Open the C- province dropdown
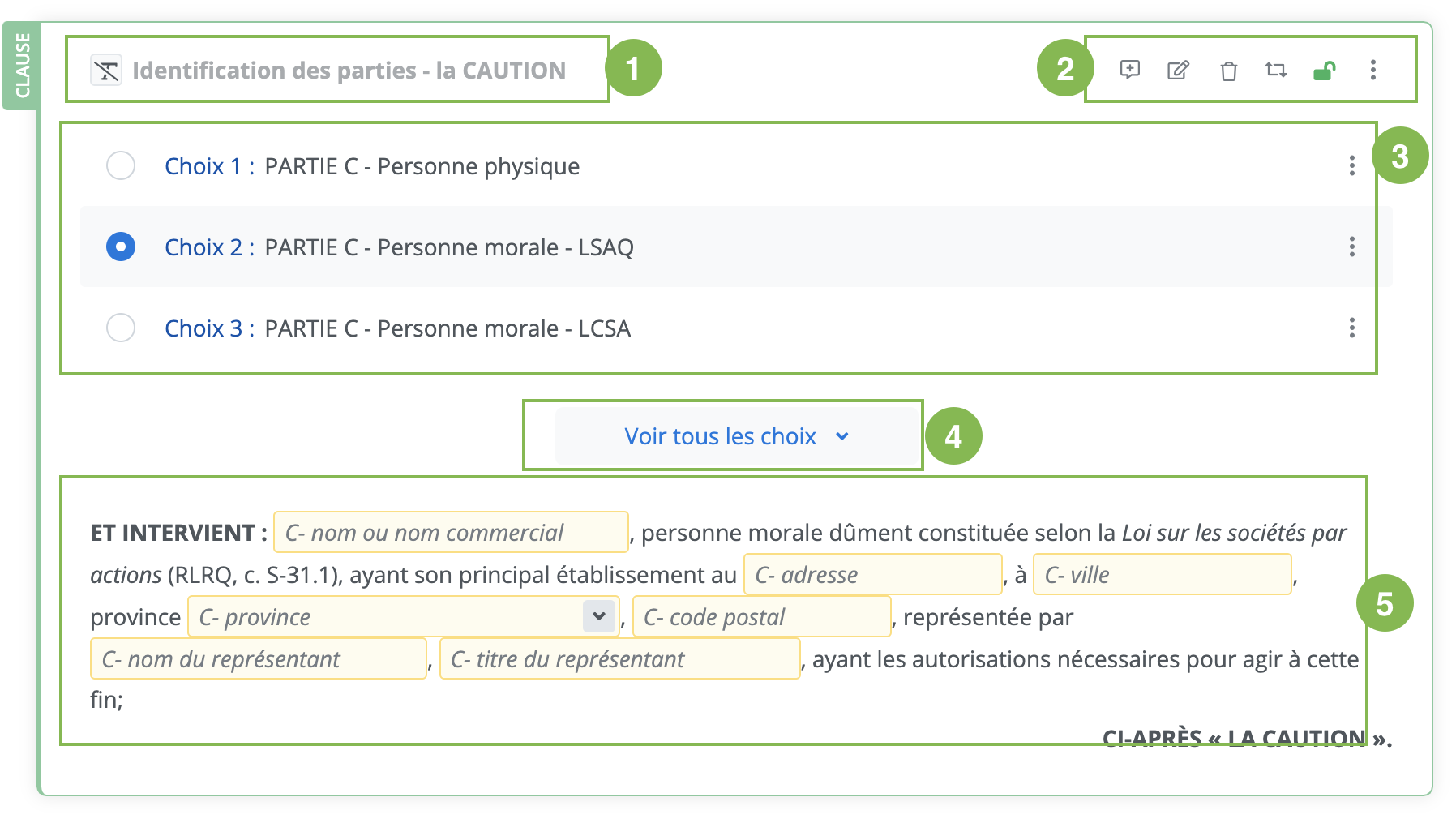Image resolution: width=1456 pixels, height=819 pixels. click(x=598, y=616)
